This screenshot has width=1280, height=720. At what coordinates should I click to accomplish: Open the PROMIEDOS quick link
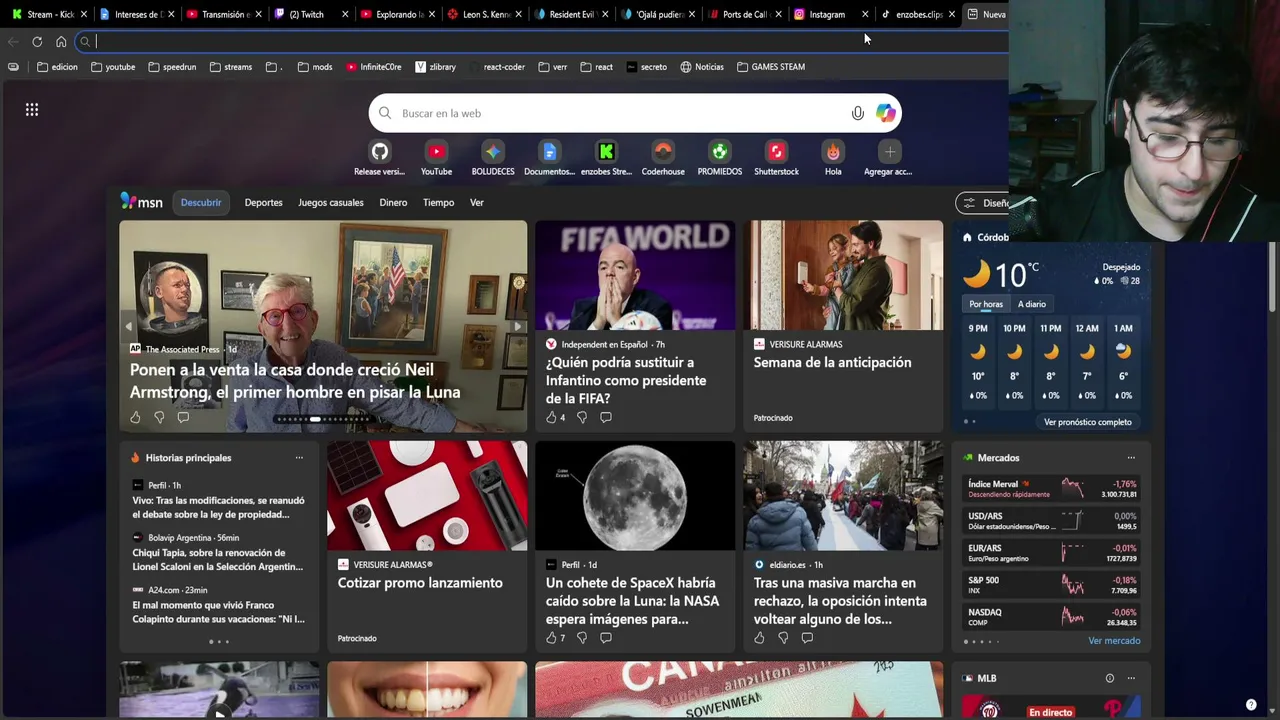click(720, 158)
